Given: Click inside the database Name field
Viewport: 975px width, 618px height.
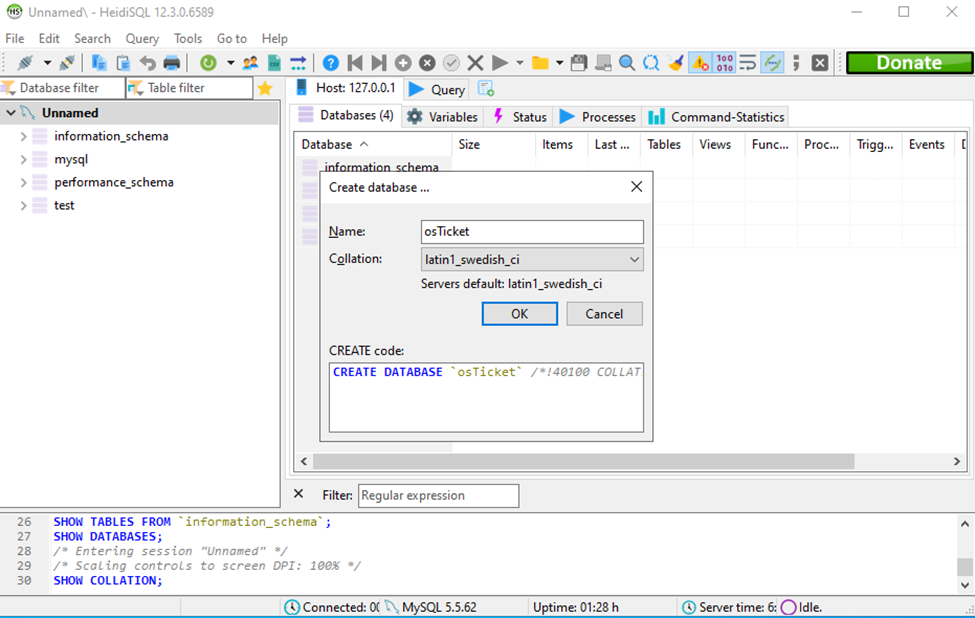Looking at the screenshot, I should tap(530, 231).
